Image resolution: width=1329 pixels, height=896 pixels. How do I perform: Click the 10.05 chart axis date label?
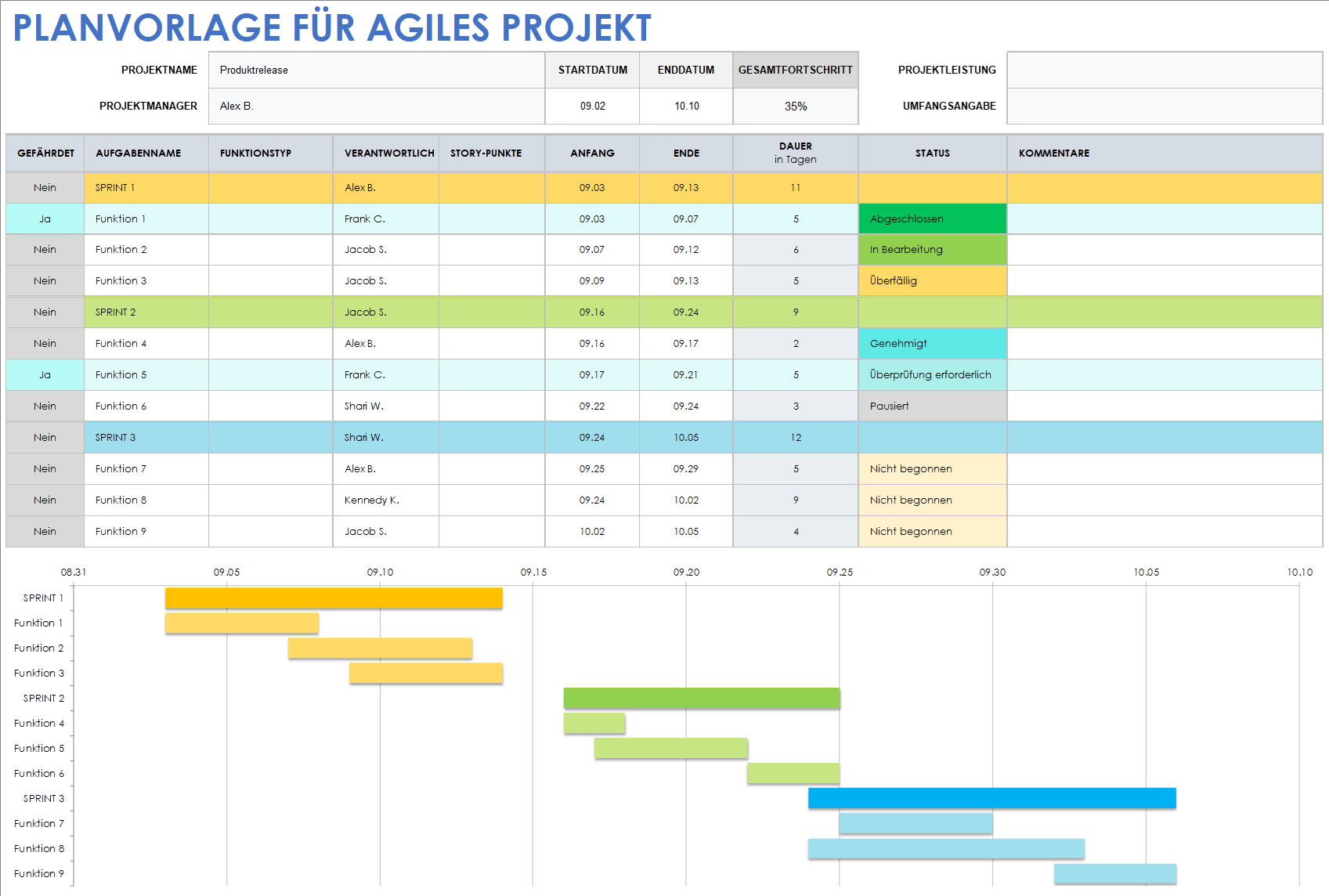1147,572
